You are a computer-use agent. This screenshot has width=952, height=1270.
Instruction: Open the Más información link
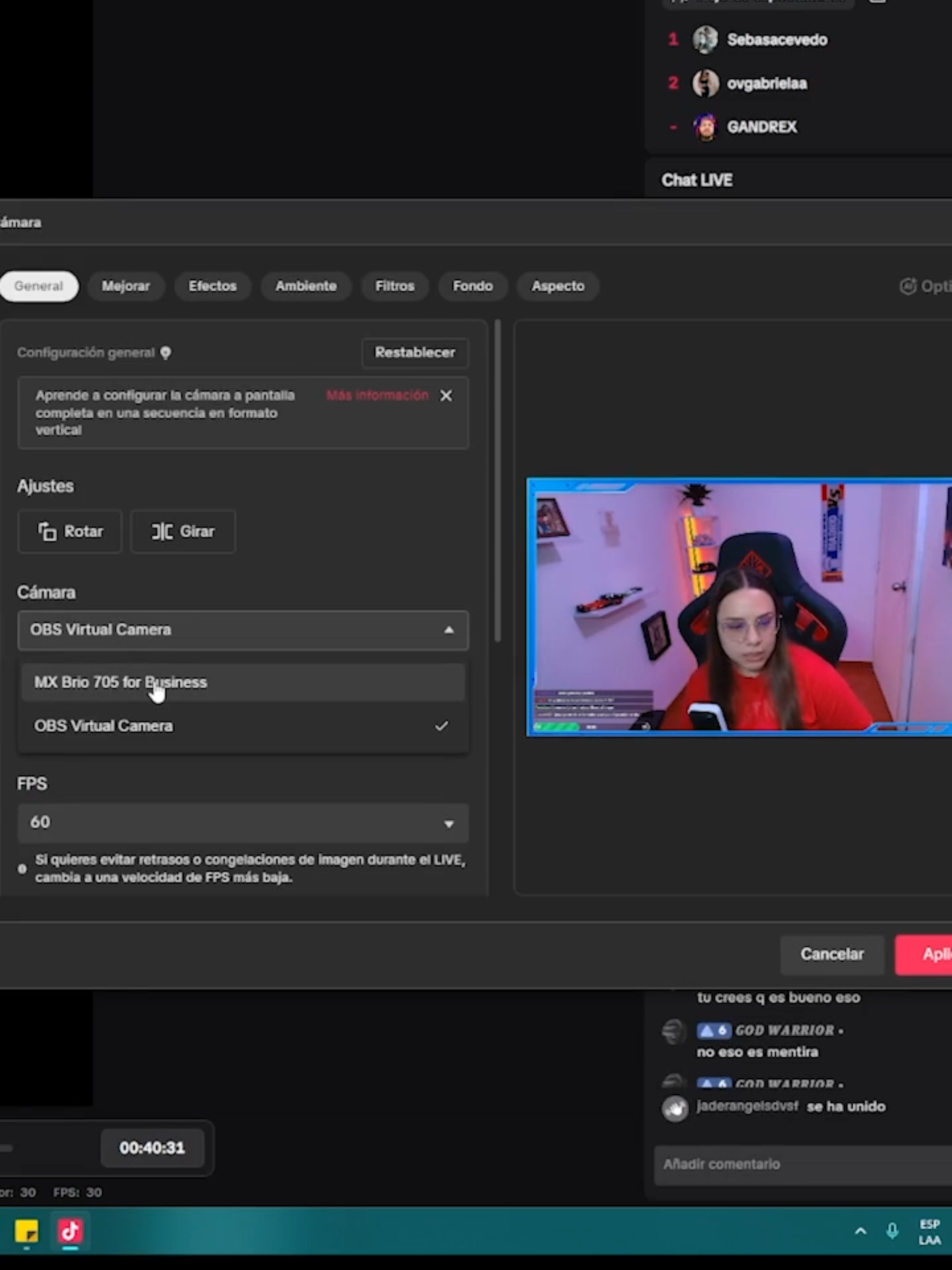pyautogui.click(x=377, y=396)
